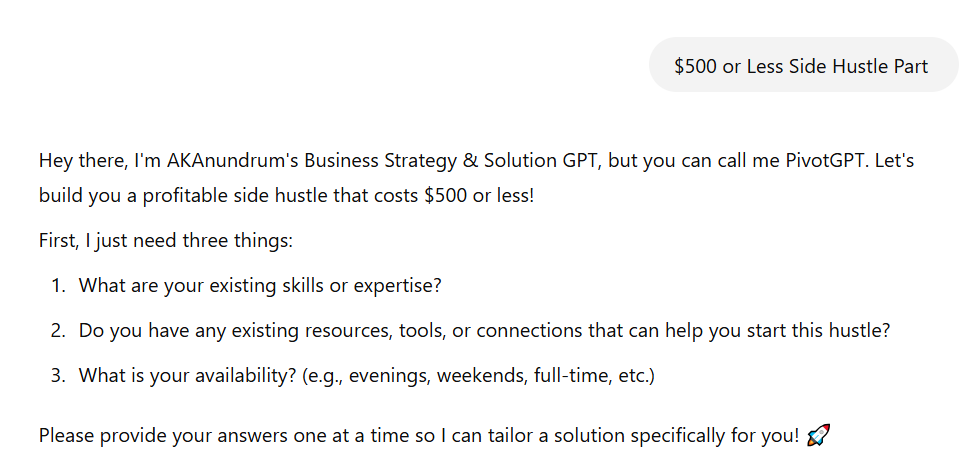The width and height of the screenshot is (974, 462).
Task: Click the existing skills or expertise question
Action: [260, 285]
